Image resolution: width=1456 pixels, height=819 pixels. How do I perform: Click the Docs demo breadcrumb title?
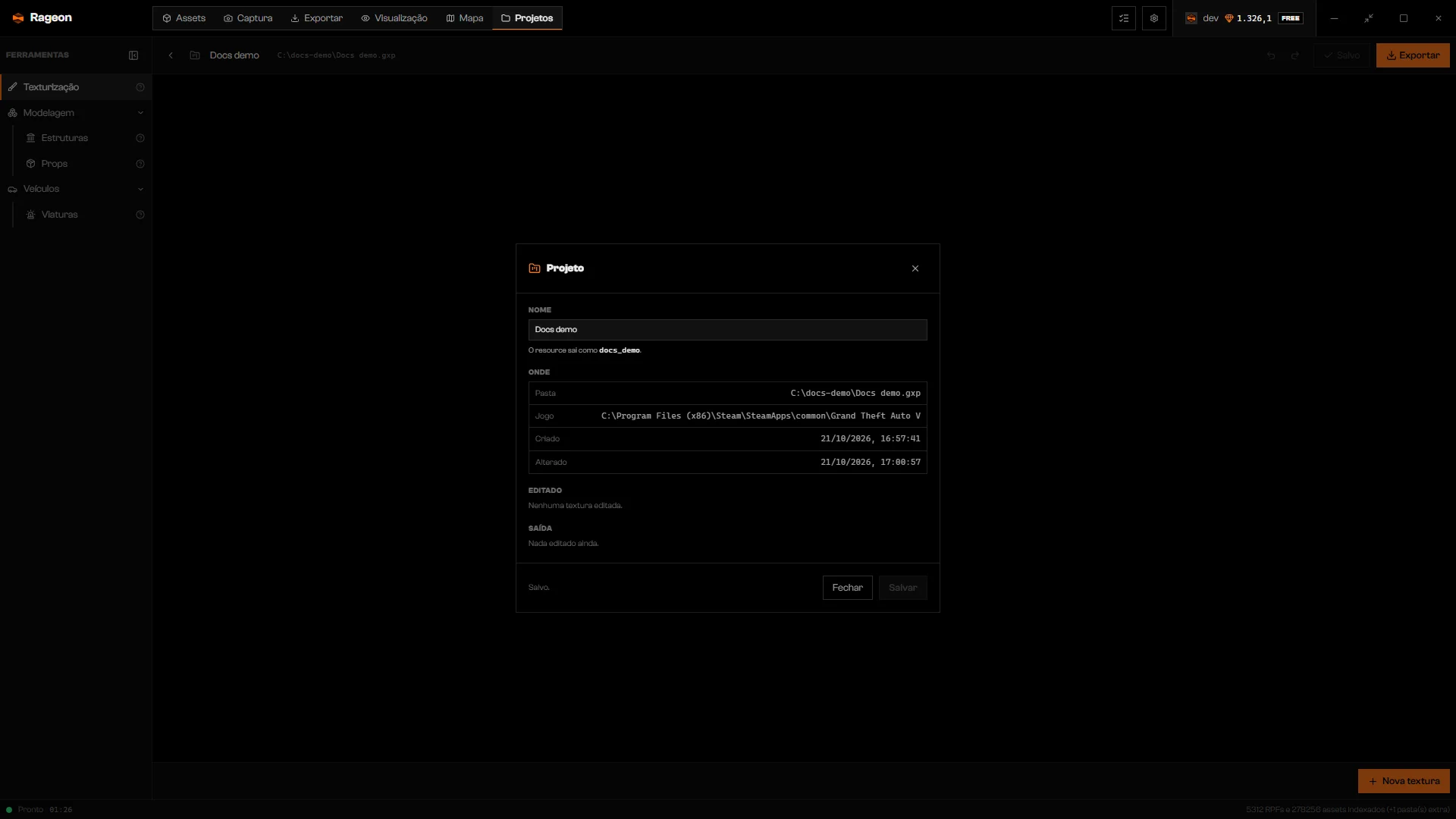pos(234,55)
